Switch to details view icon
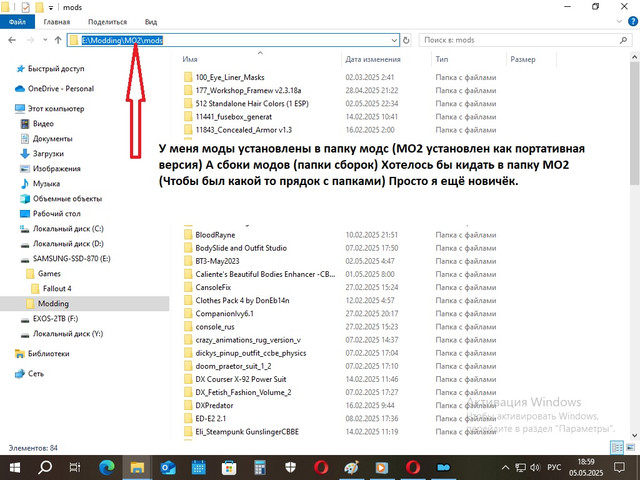Image resolution: width=640 pixels, height=480 pixels. pyautogui.click(x=617, y=448)
